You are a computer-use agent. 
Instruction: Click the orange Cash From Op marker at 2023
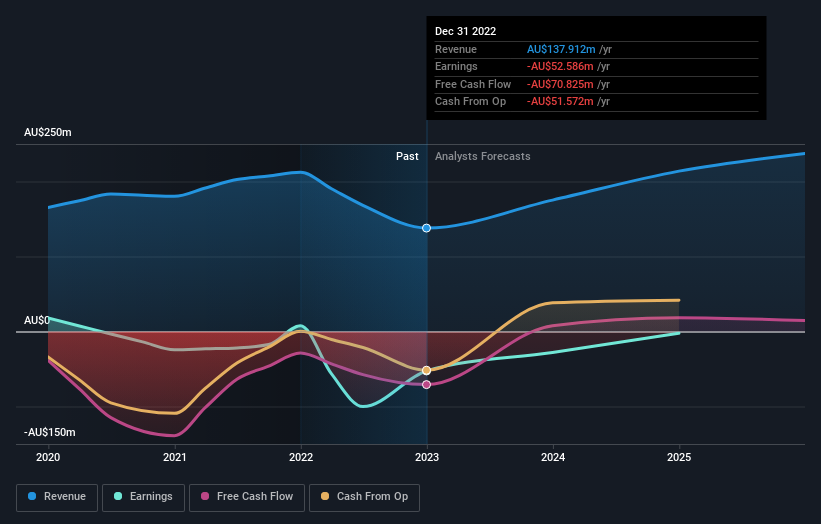coord(426,370)
